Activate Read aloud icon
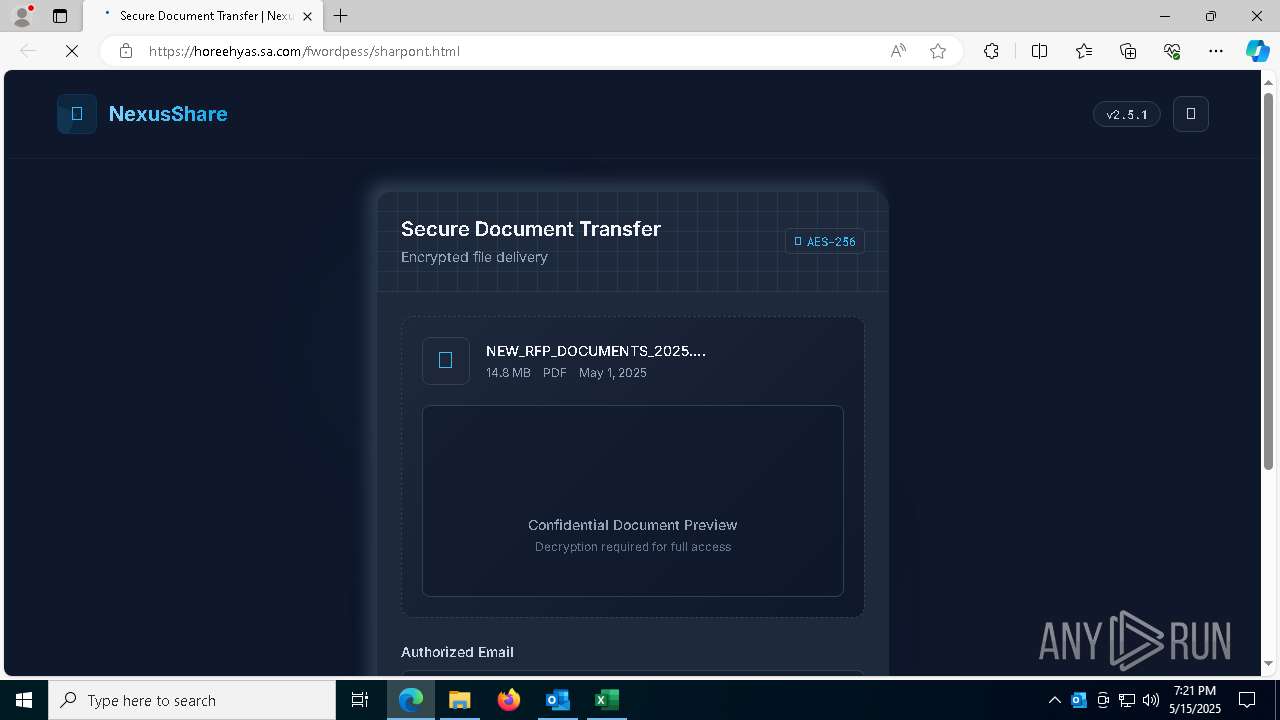Viewport: 1280px width, 720px height. tap(898, 51)
